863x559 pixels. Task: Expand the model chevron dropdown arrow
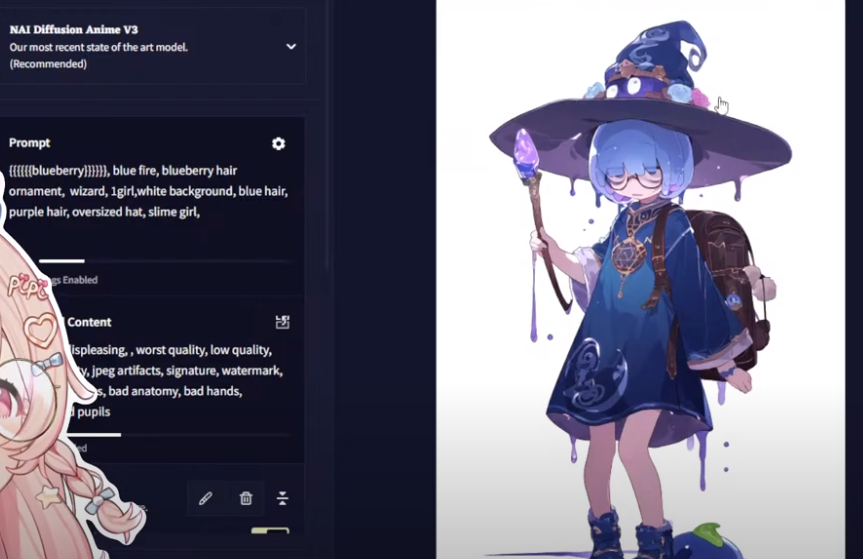point(291,47)
